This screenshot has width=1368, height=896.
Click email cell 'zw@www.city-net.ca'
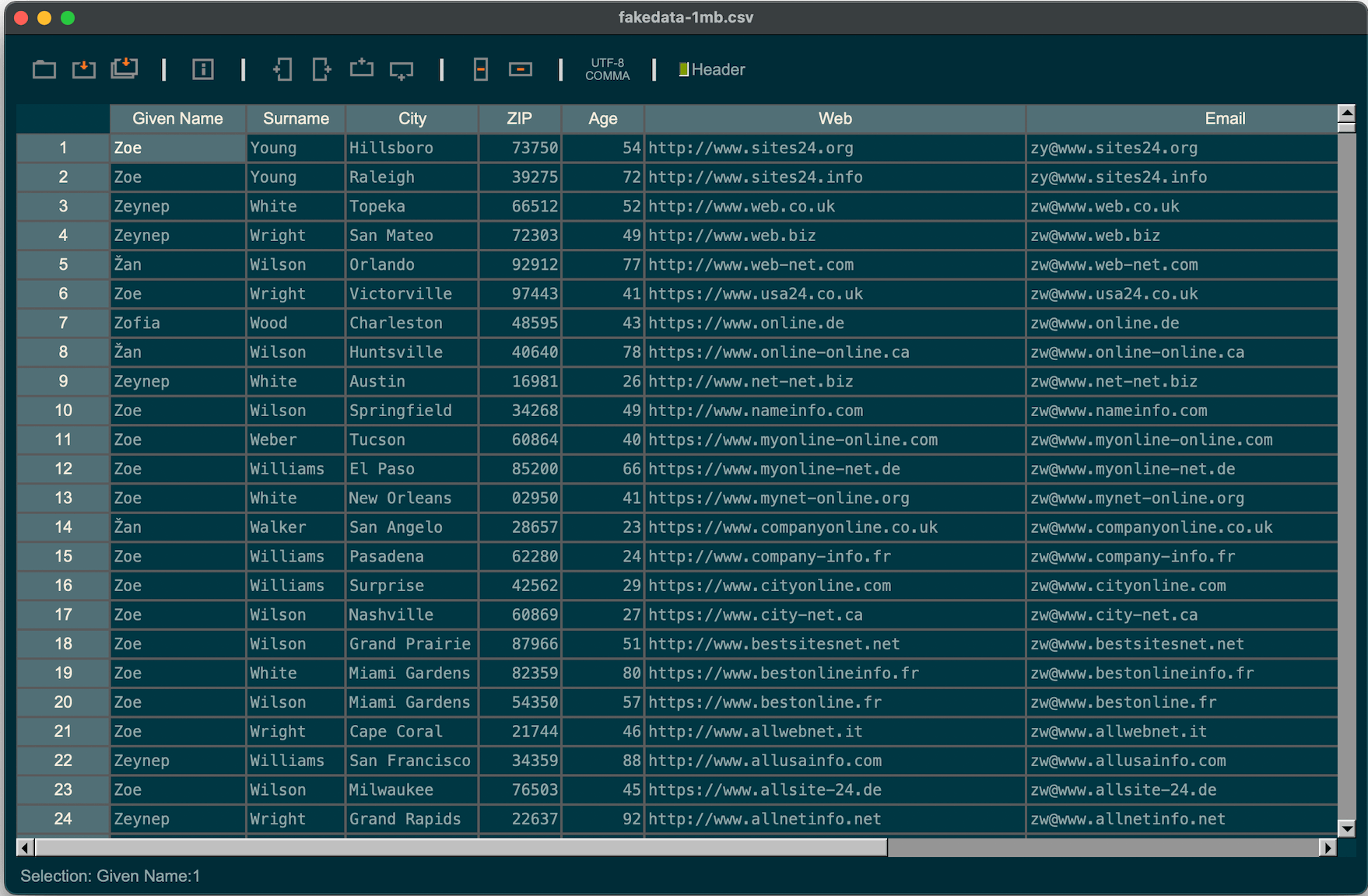pyautogui.click(x=1181, y=614)
